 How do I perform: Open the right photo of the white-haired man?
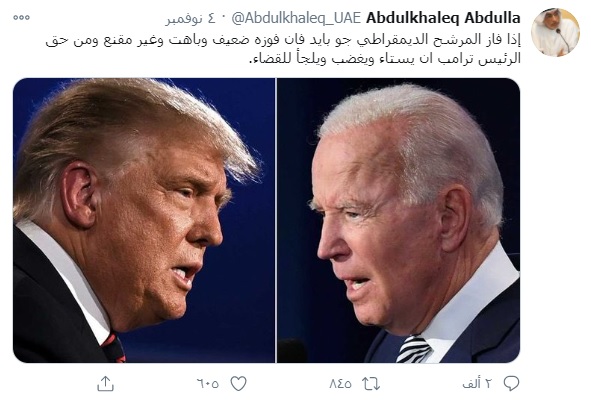click(398, 220)
